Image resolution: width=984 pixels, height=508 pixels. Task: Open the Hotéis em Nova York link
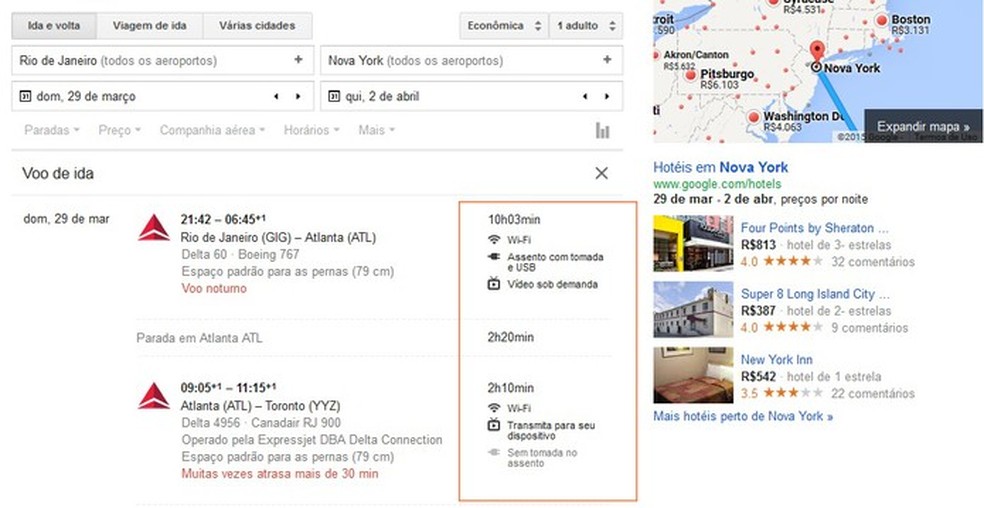tap(720, 167)
